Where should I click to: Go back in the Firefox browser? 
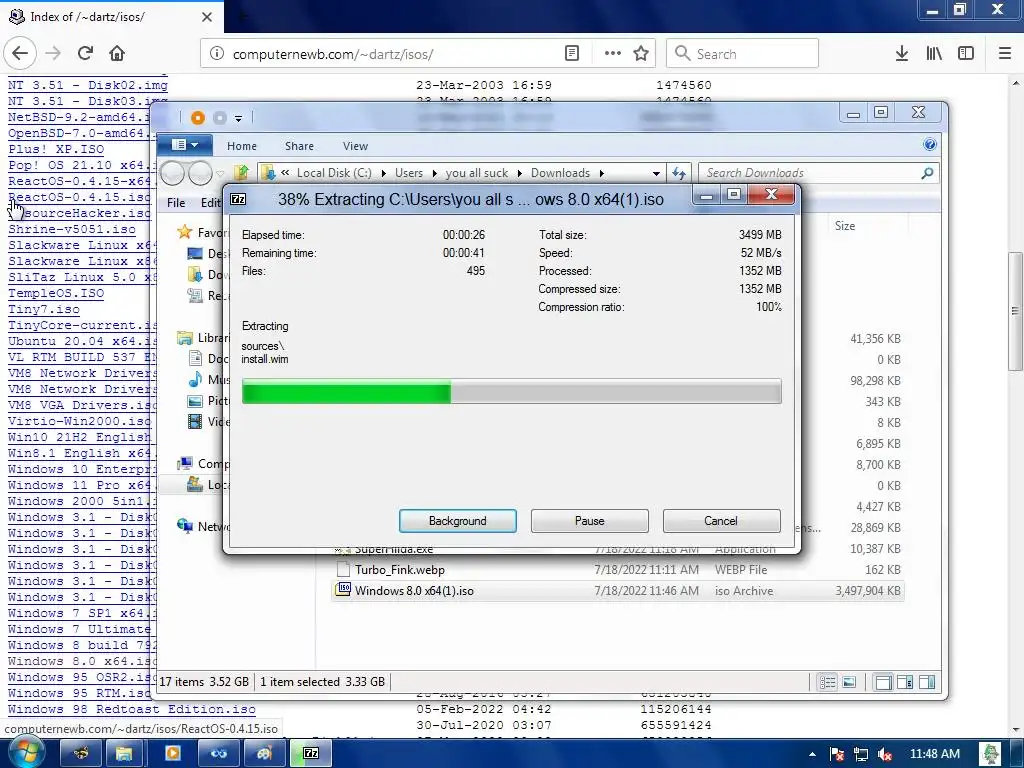pos(20,53)
